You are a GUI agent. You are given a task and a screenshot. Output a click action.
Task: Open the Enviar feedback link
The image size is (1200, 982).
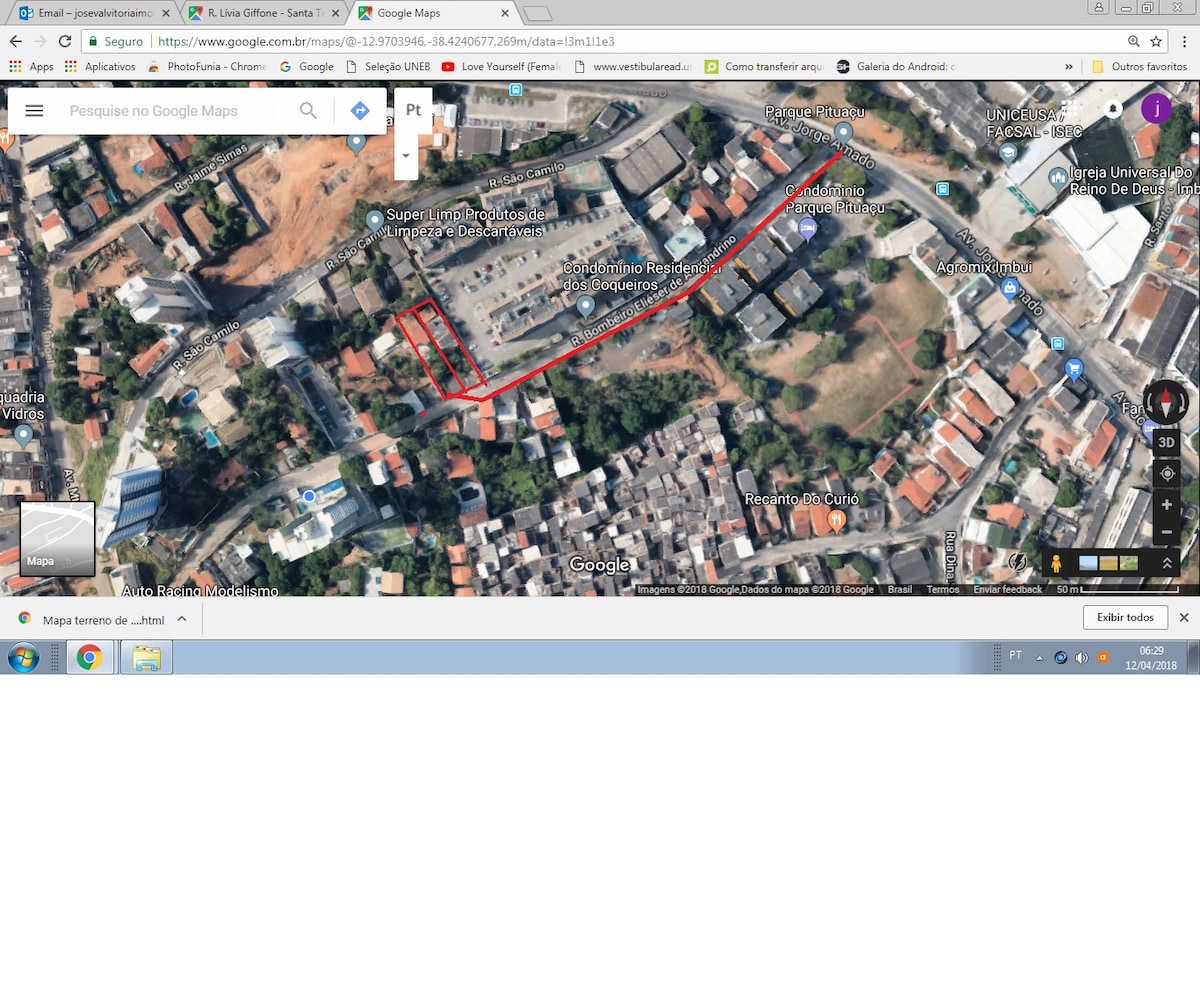pyautogui.click(x=1007, y=590)
